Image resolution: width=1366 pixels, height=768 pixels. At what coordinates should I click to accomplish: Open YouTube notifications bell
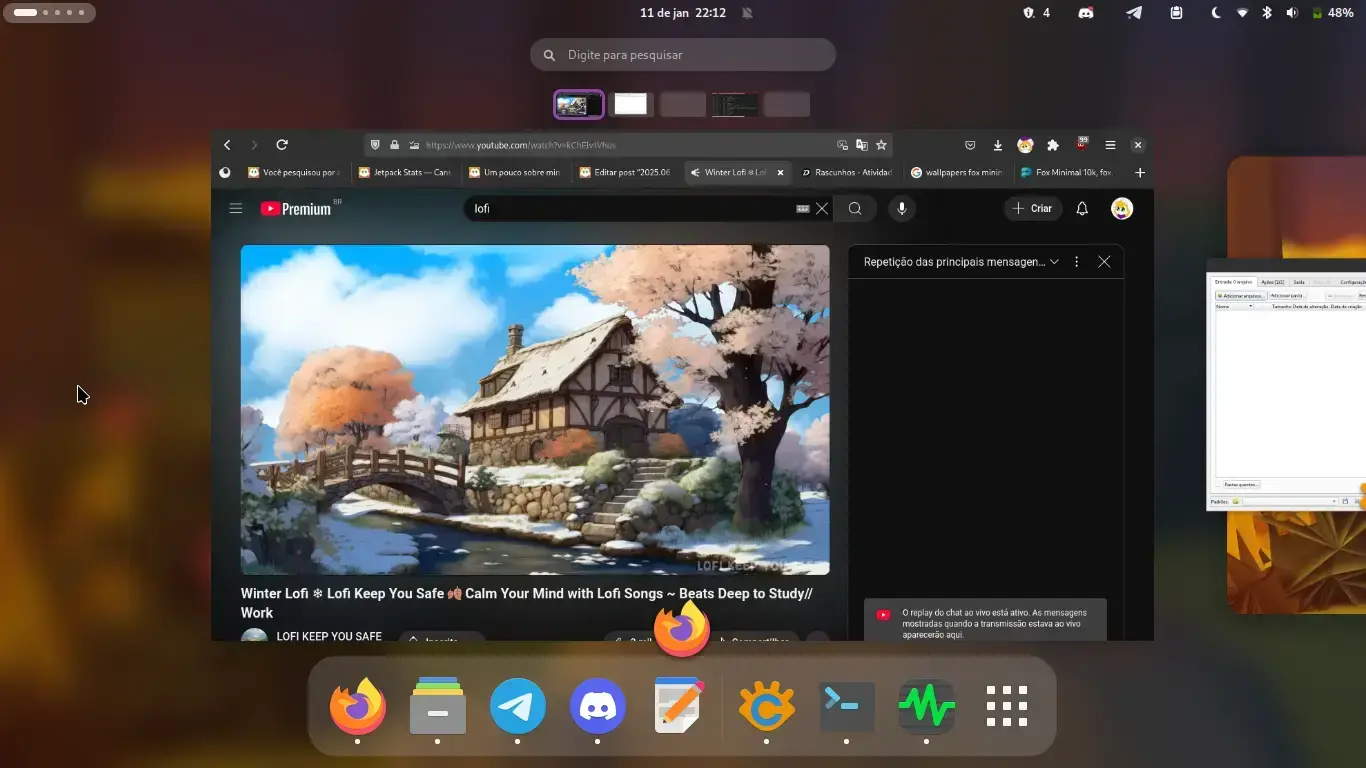1082,208
